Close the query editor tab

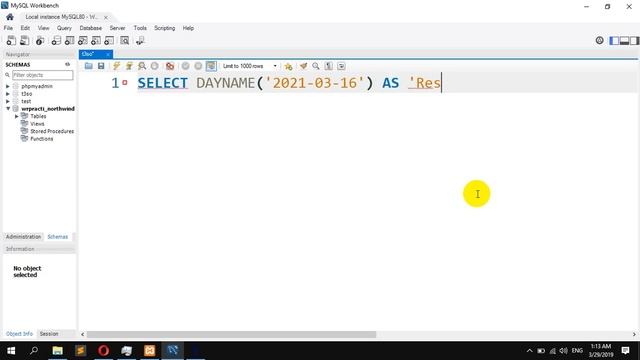[108, 54]
